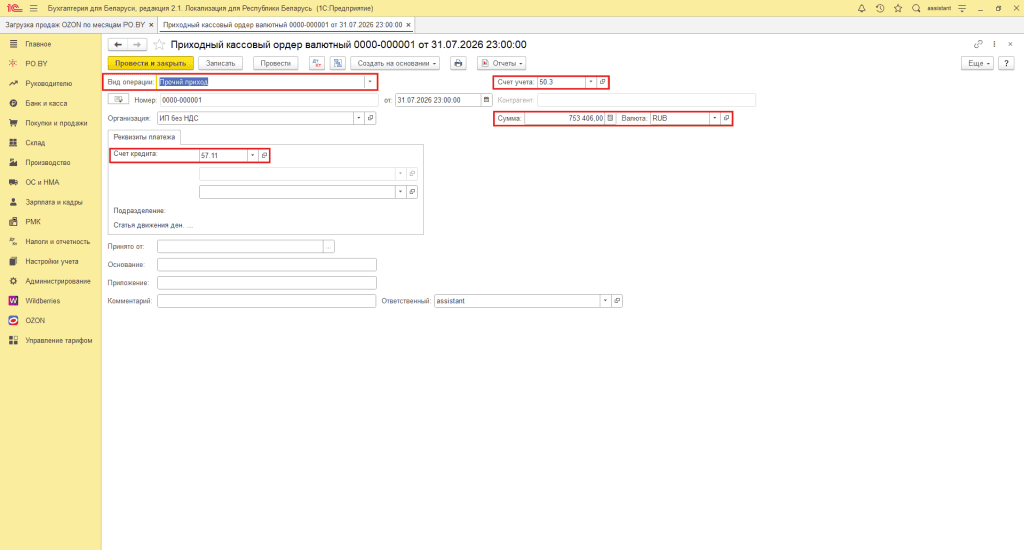This screenshot has height=550, width=1024.
Task: Click Провести button
Action: pos(276,63)
